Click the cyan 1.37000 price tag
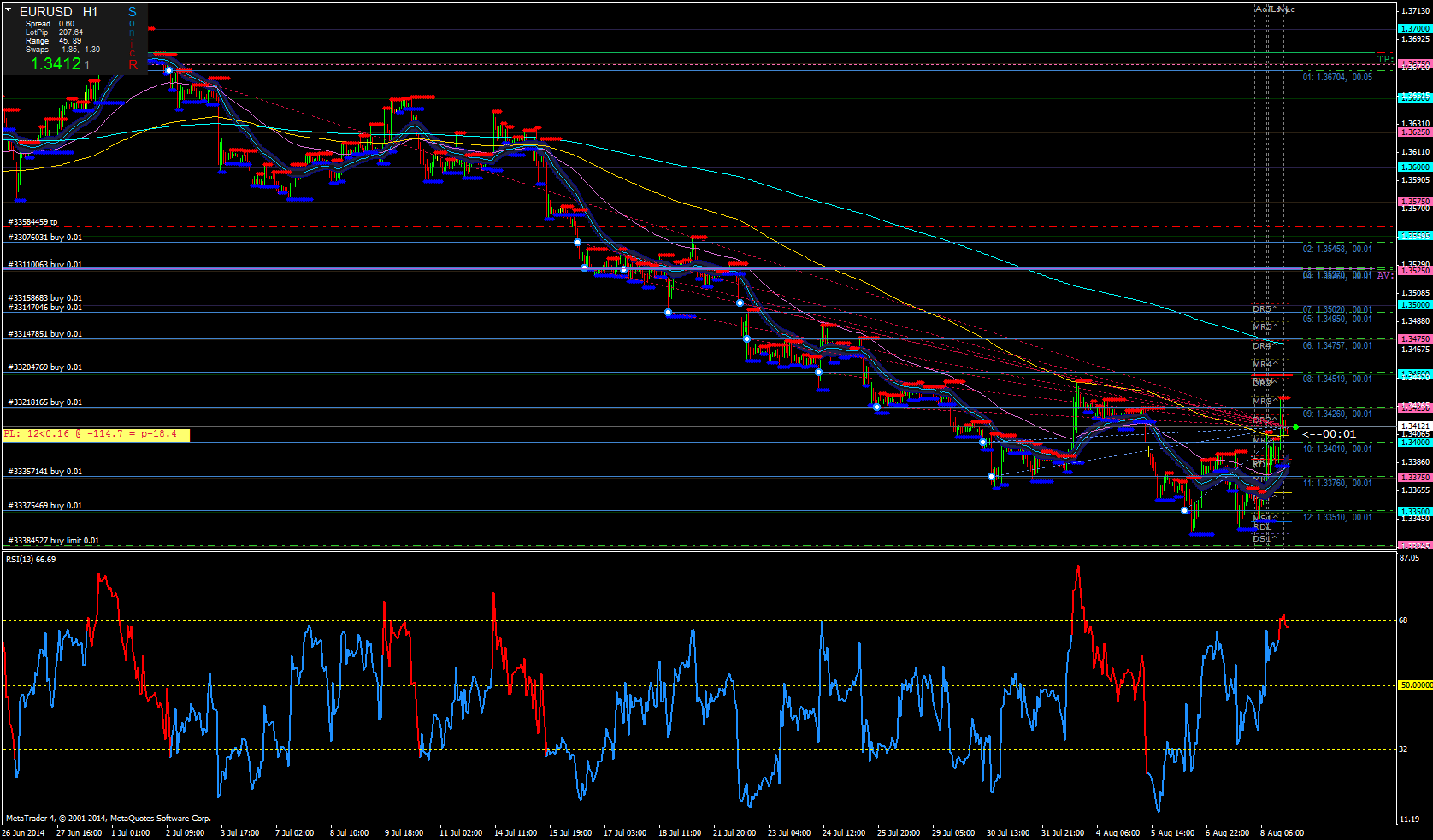 click(x=1415, y=29)
